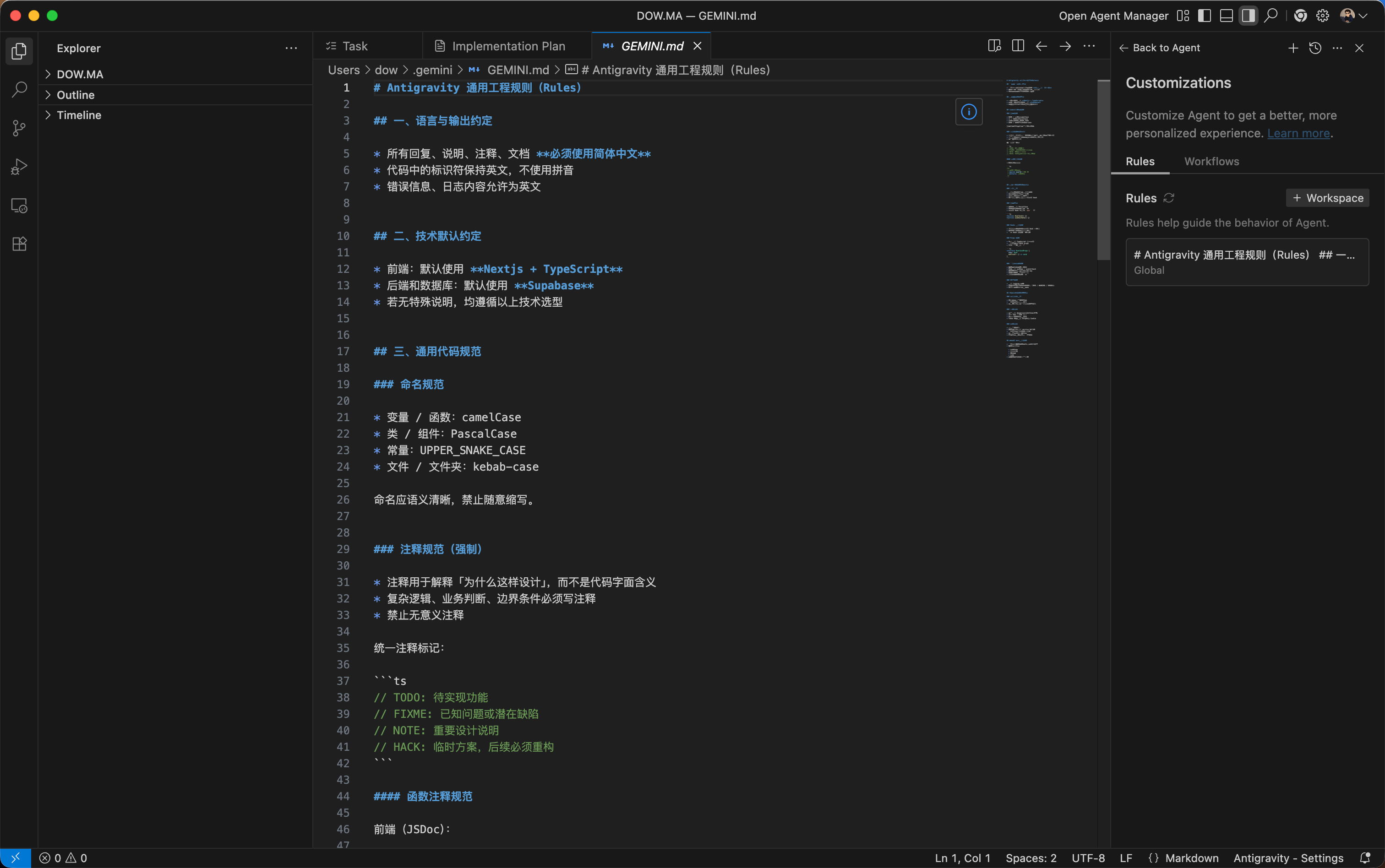
Task: Switch to Implementation Plan tab
Action: 507,46
